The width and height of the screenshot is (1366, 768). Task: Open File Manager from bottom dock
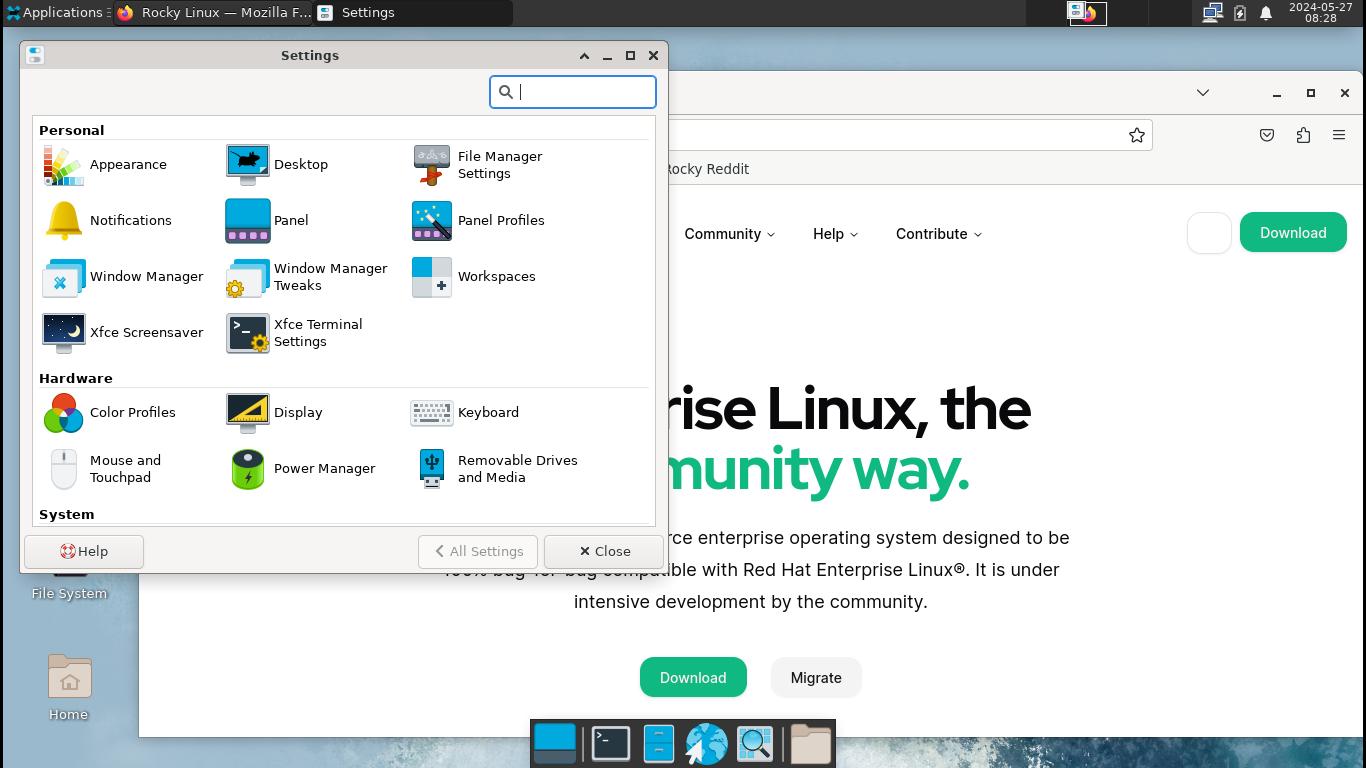659,744
